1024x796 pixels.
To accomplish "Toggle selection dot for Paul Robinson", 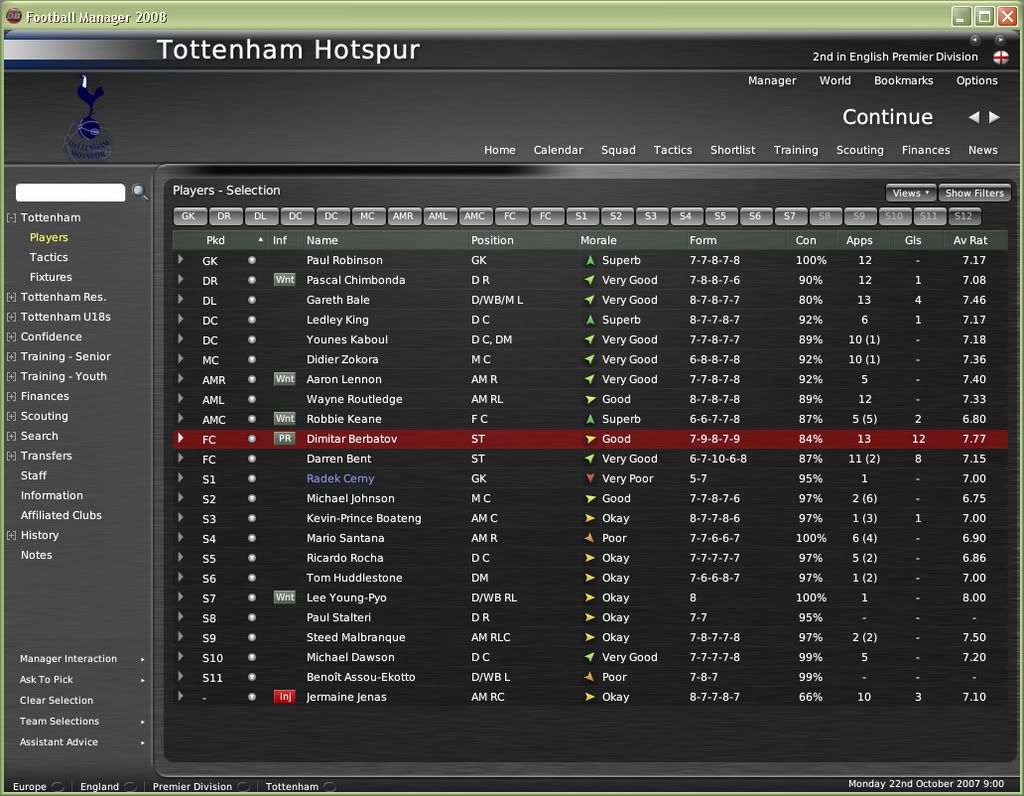I will click(x=251, y=260).
